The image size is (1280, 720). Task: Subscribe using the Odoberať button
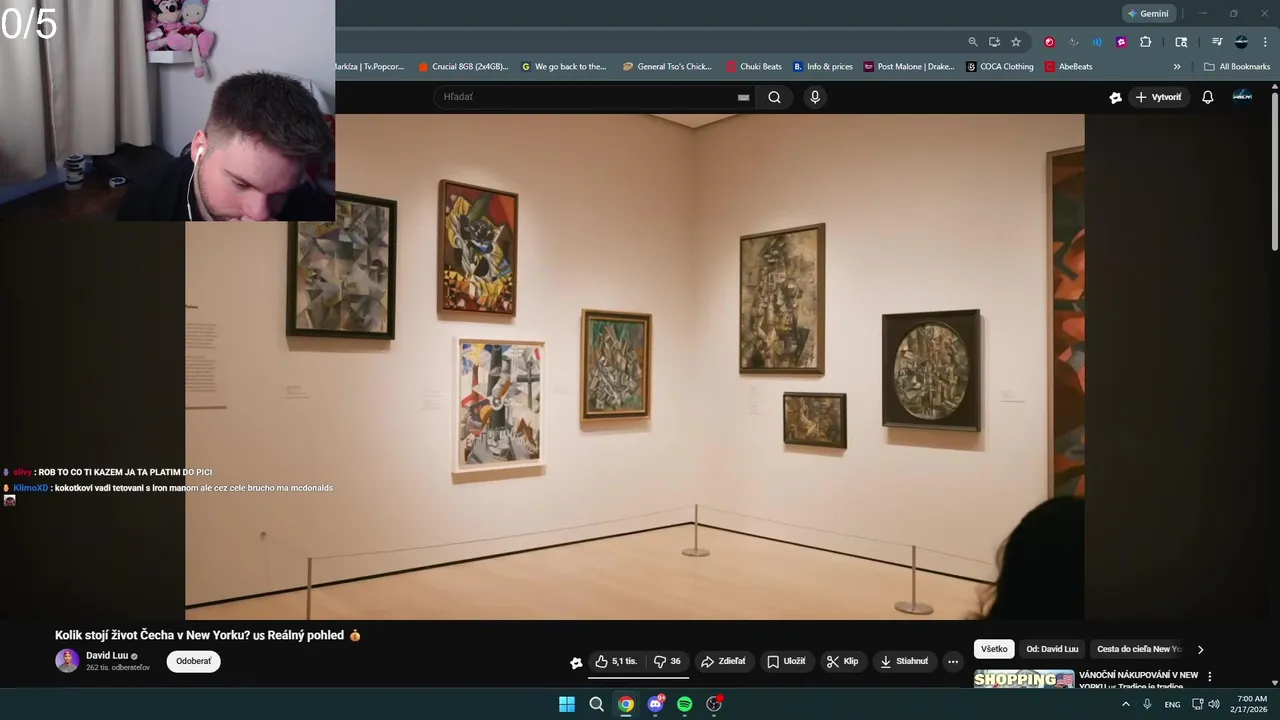tap(194, 661)
